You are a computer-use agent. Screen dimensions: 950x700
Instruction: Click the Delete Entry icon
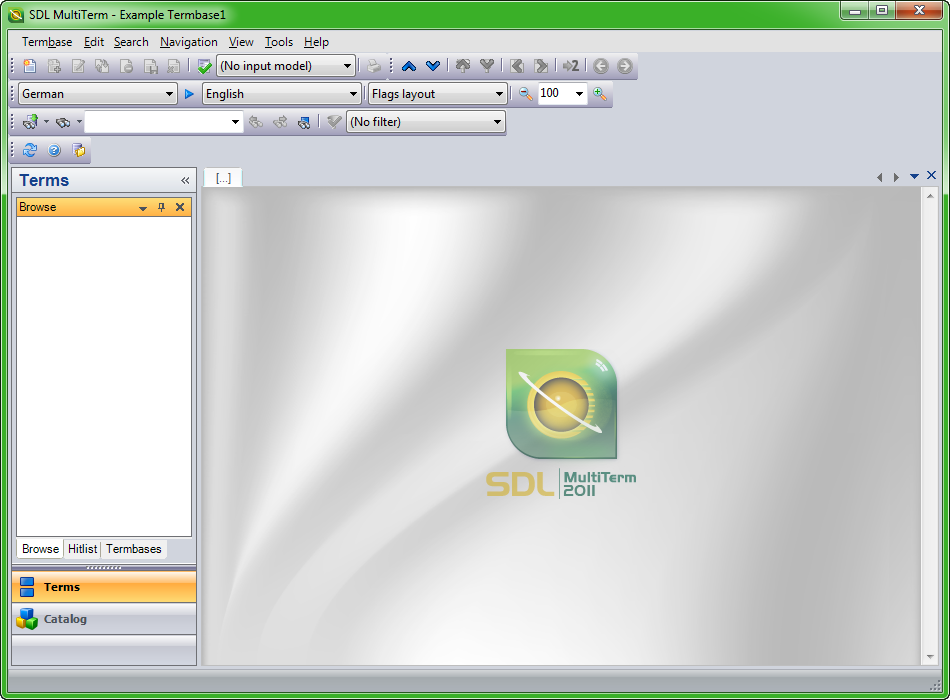coord(126,65)
